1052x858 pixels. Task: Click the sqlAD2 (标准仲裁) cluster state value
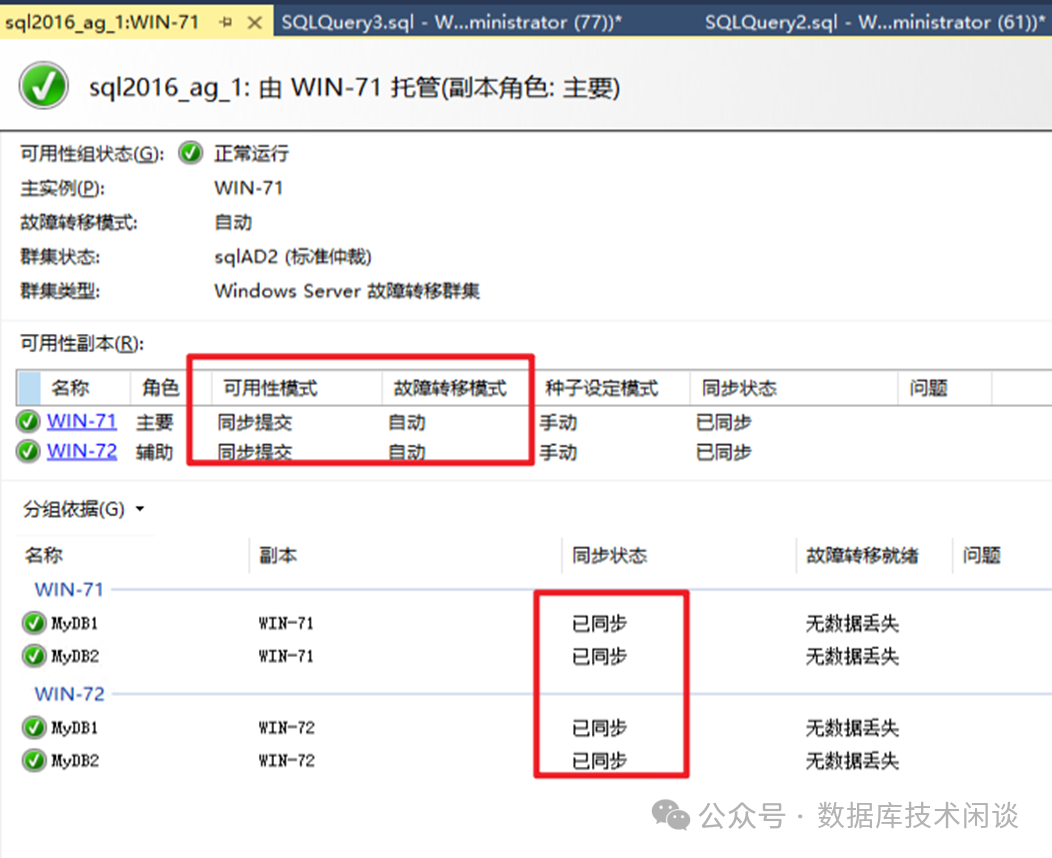(293, 256)
